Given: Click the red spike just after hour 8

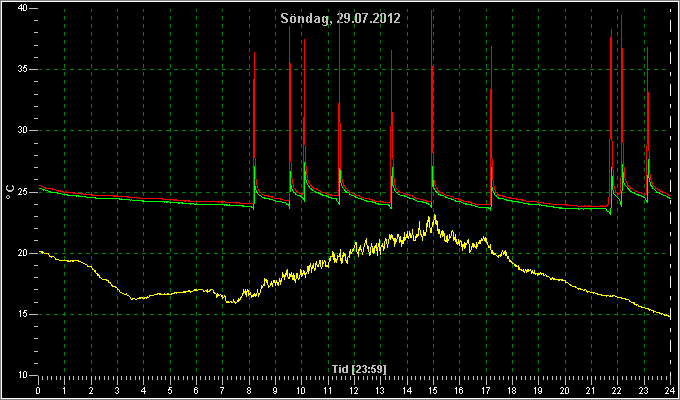Looking at the screenshot, I should [x=255, y=54].
